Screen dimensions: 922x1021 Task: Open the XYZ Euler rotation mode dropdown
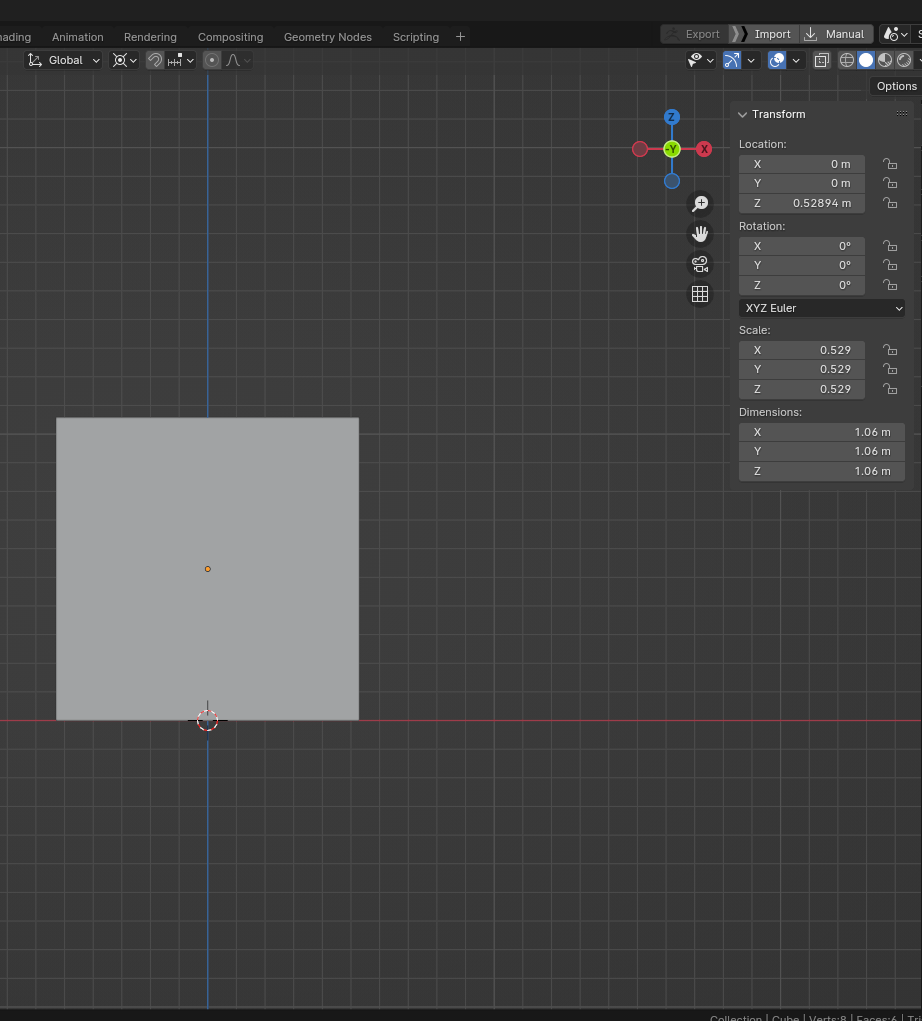[822, 308]
